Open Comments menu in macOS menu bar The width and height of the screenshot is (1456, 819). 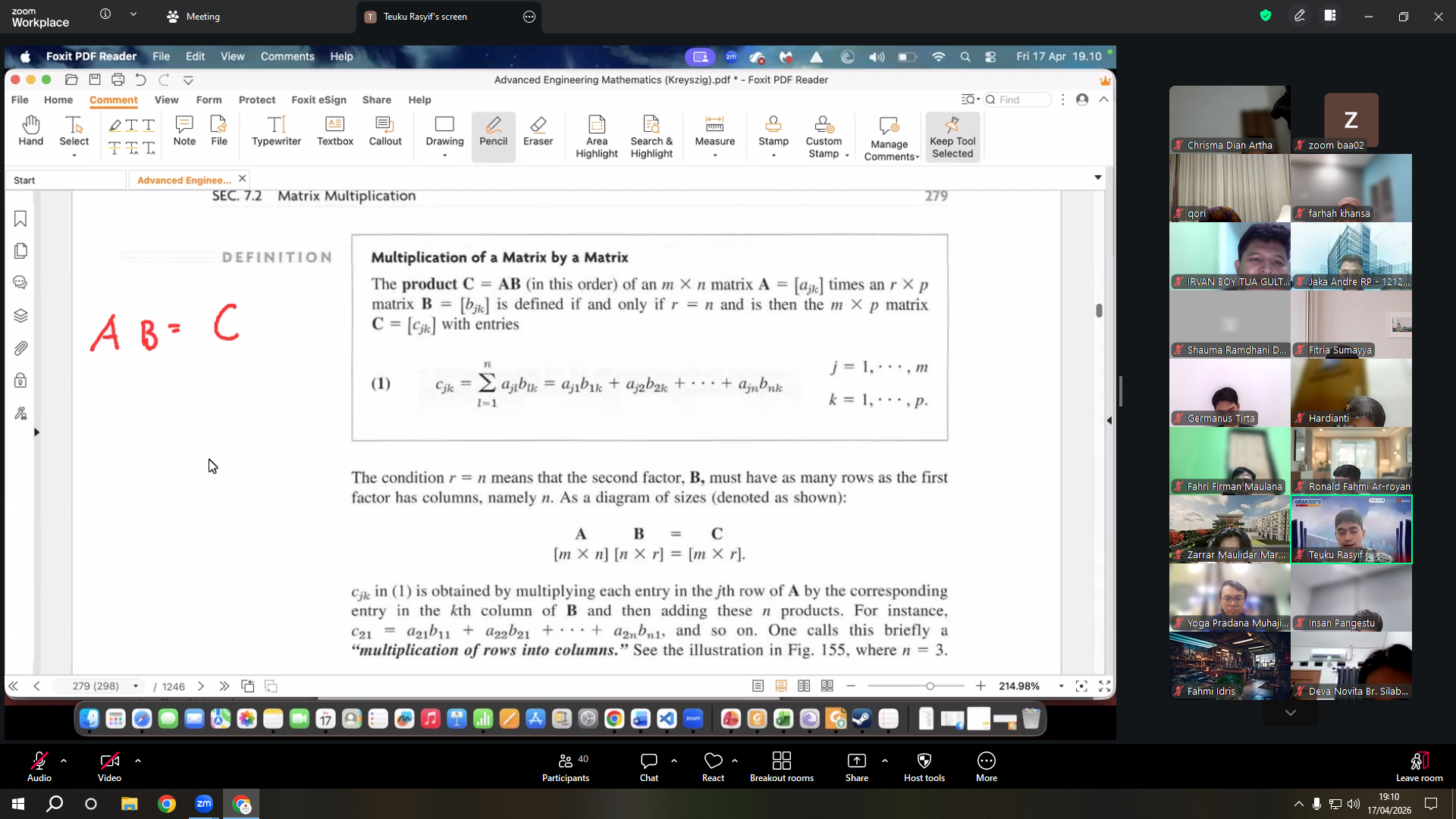click(287, 57)
